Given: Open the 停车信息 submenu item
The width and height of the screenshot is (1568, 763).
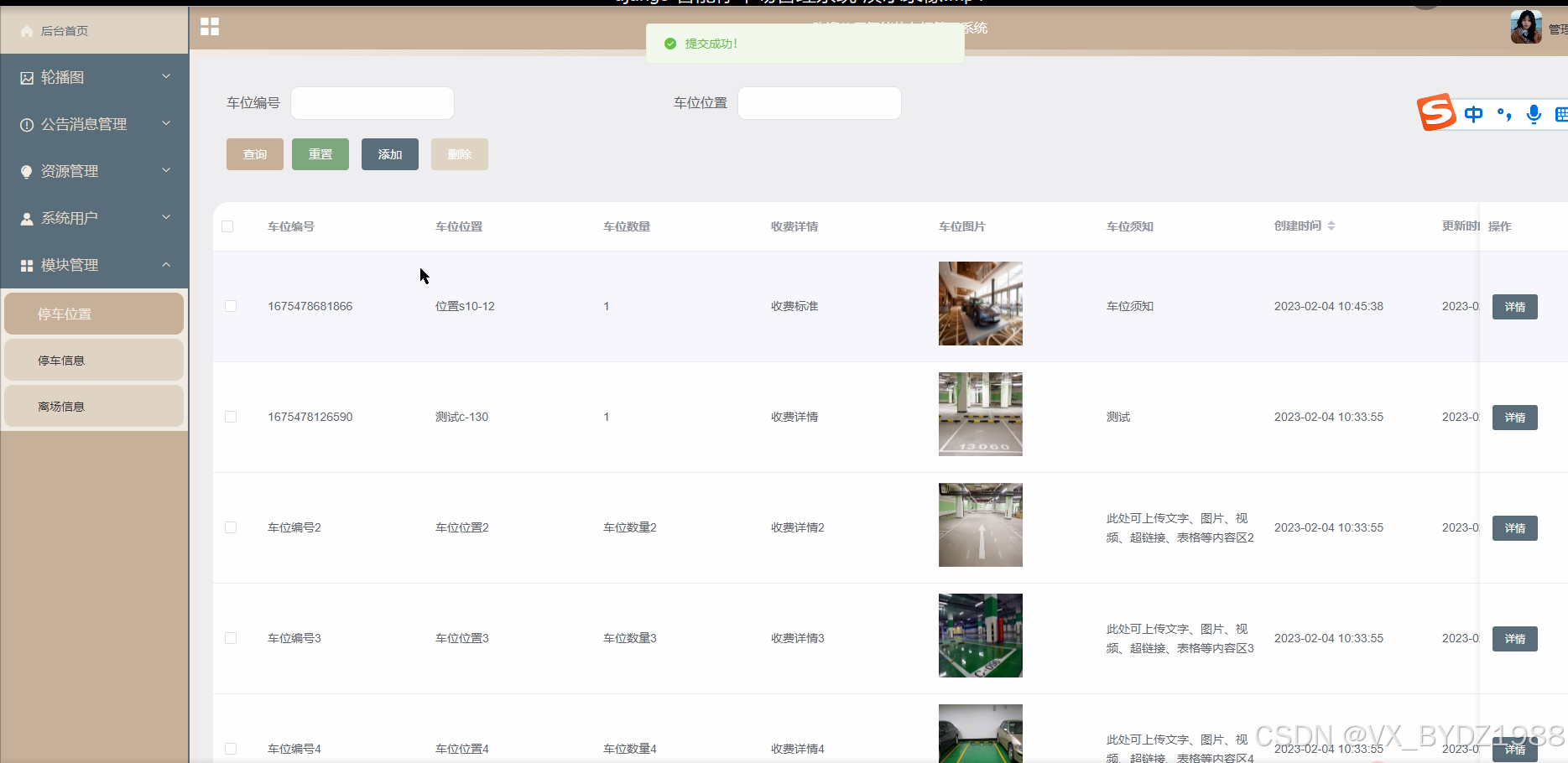Looking at the screenshot, I should pos(94,360).
